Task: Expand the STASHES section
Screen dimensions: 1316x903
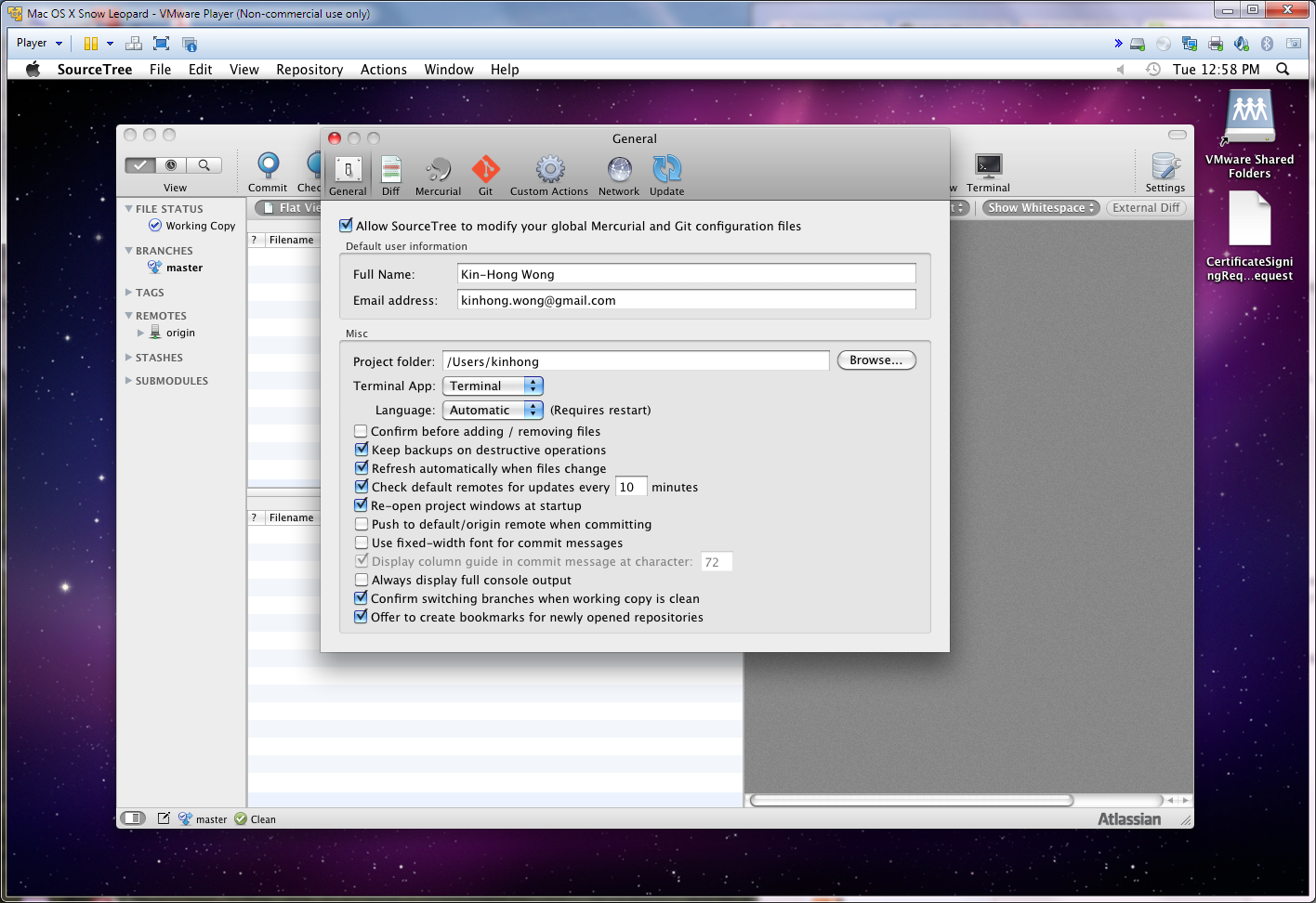Action: click(x=129, y=358)
